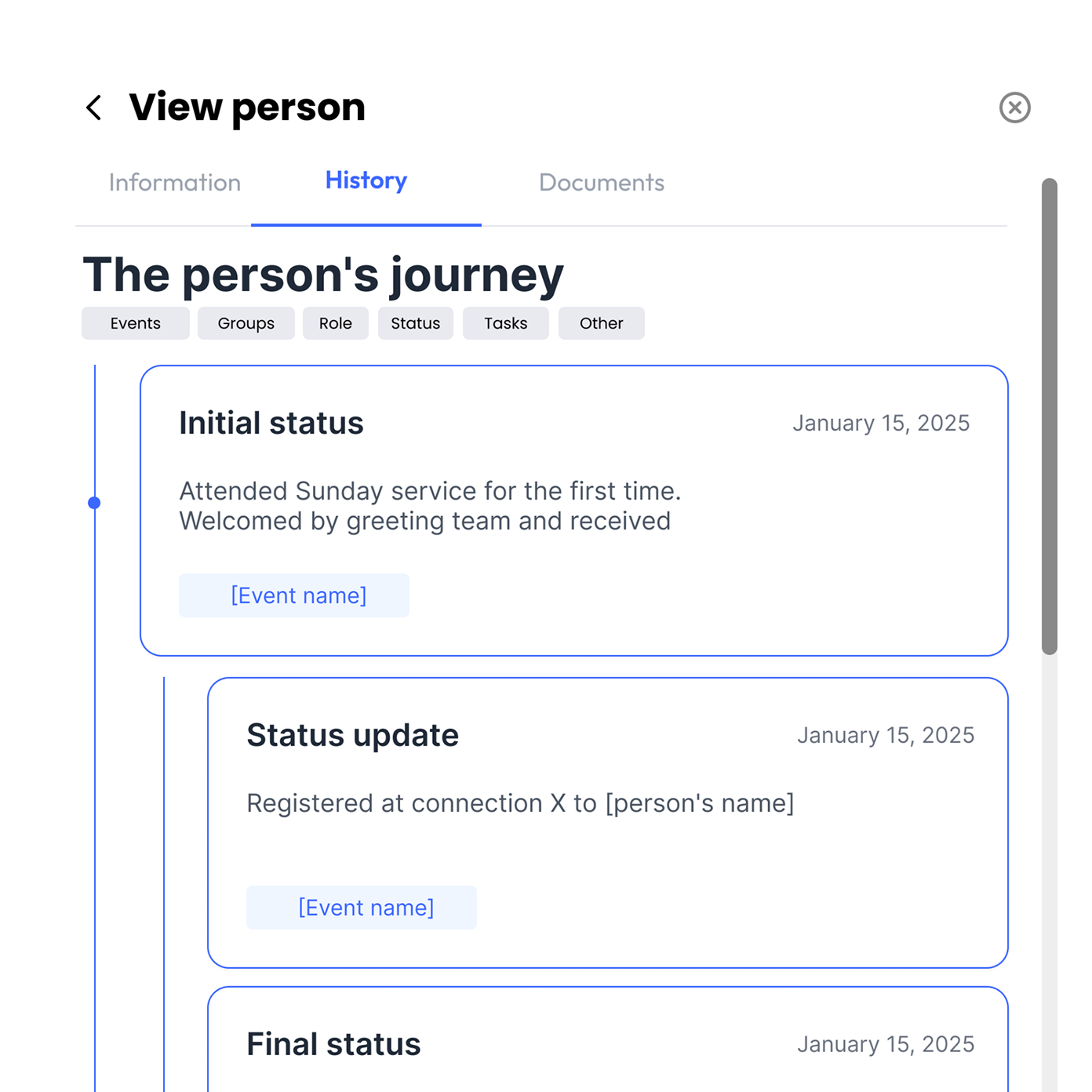Switch to the Information tab
The width and height of the screenshot is (1092, 1092).
(174, 183)
